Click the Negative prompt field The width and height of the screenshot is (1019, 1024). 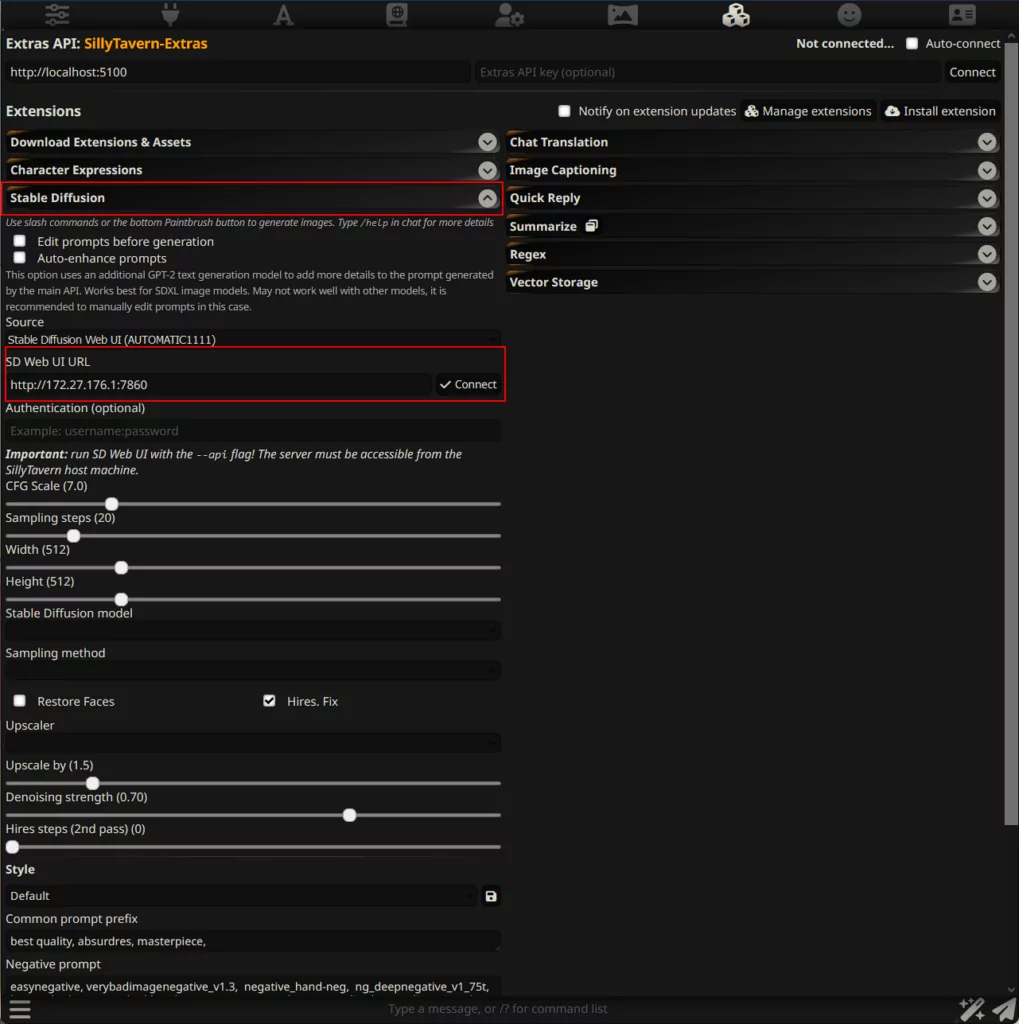click(x=252, y=986)
